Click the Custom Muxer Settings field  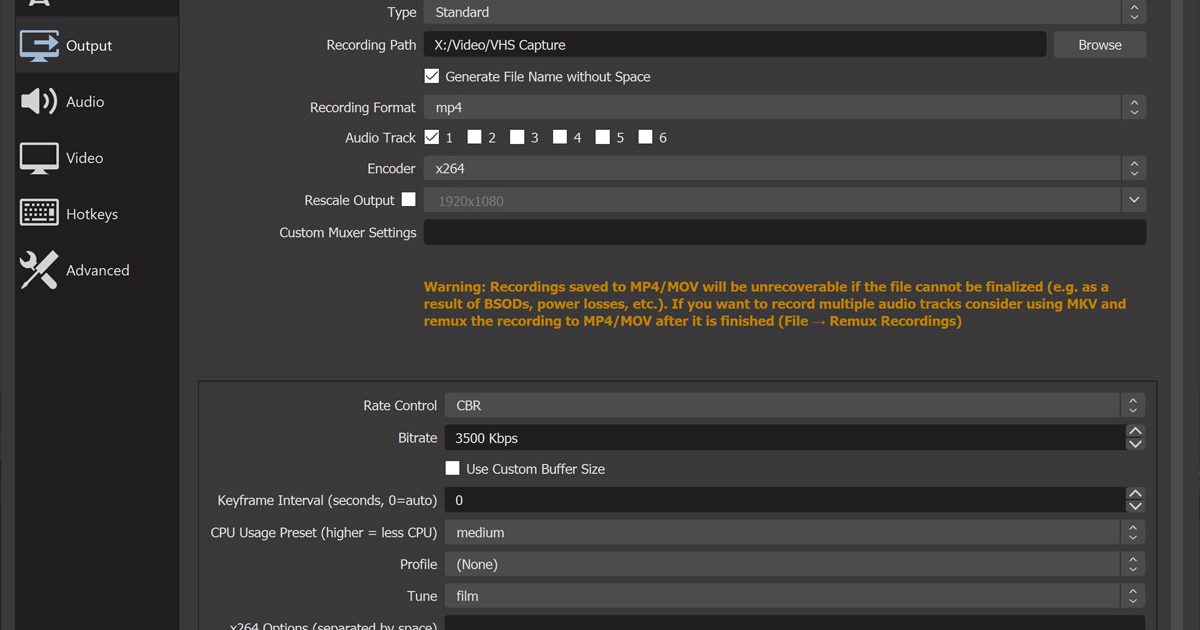click(784, 232)
